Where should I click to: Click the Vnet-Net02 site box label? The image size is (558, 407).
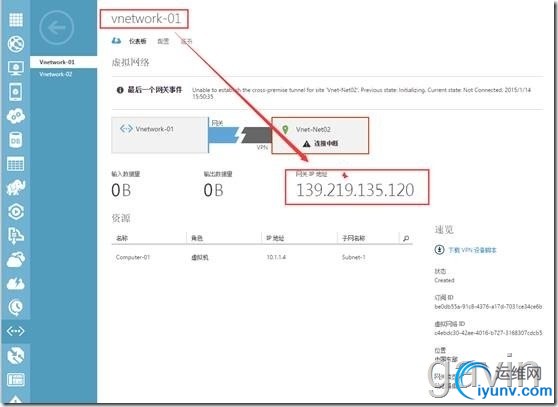coord(313,130)
